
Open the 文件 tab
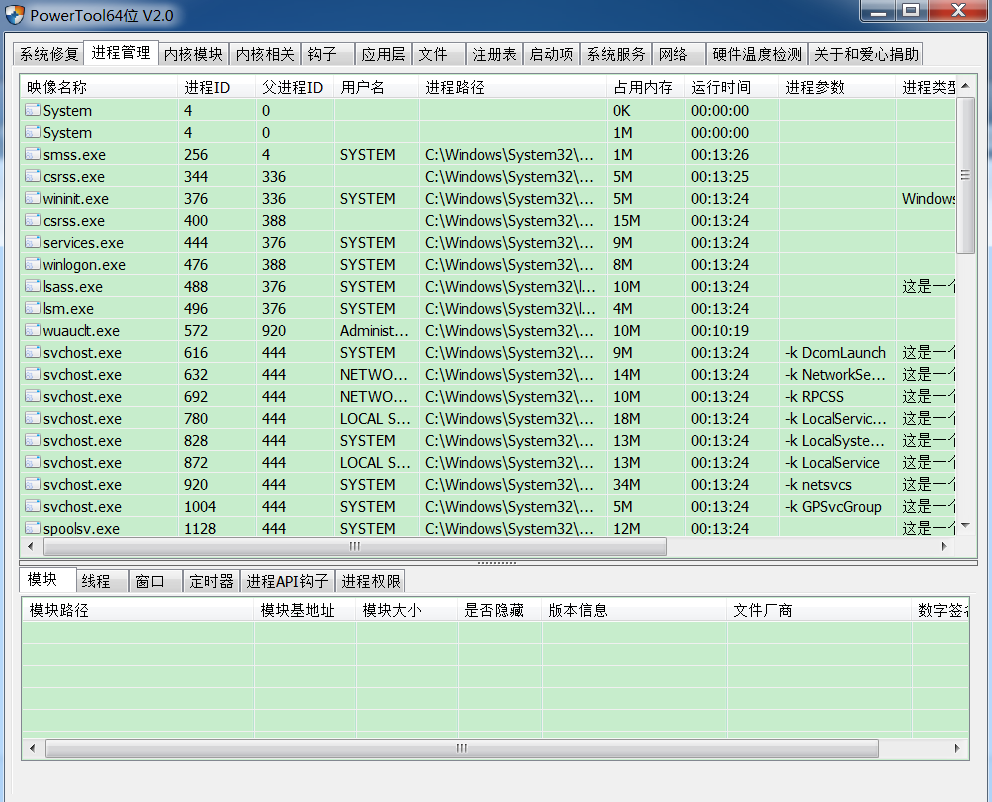click(x=438, y=54)
